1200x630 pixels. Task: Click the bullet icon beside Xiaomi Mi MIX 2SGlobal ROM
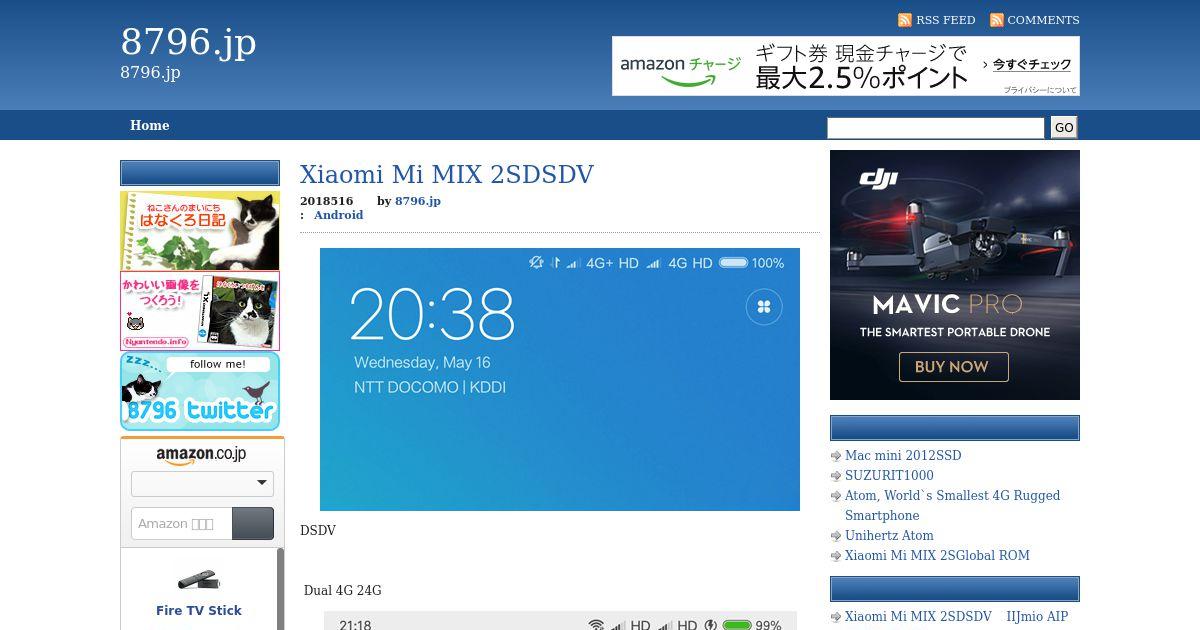pyautogui.click(x=836, y=556)
